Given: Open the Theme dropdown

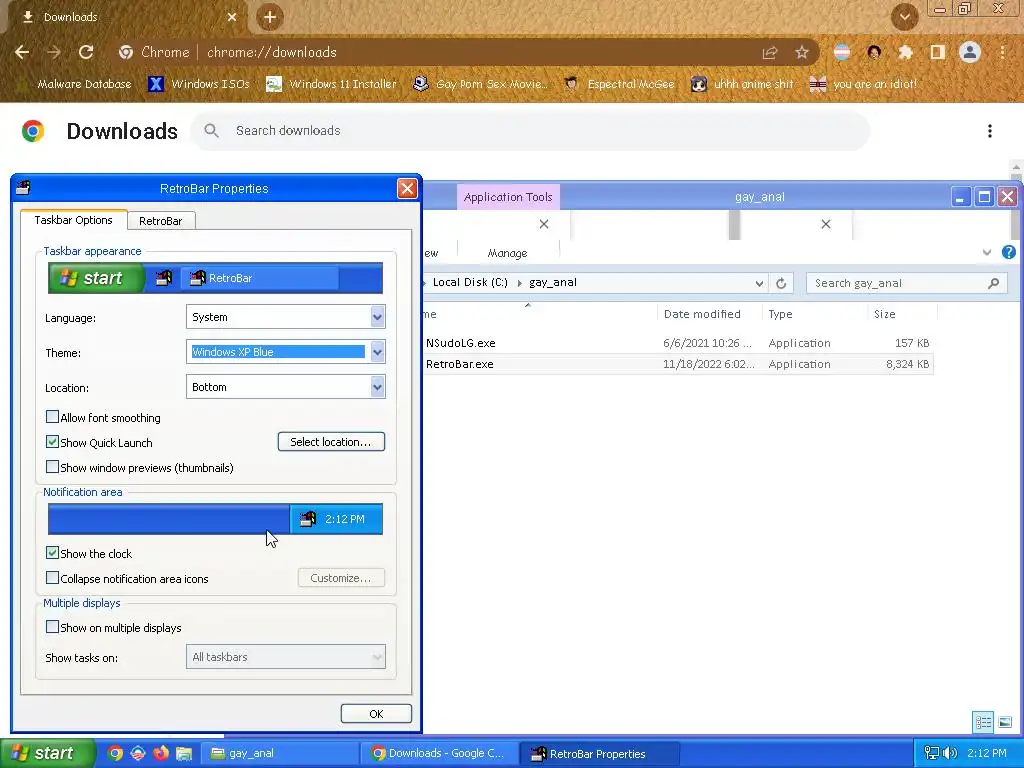Looking at the screenshot, I should [377, 352].
